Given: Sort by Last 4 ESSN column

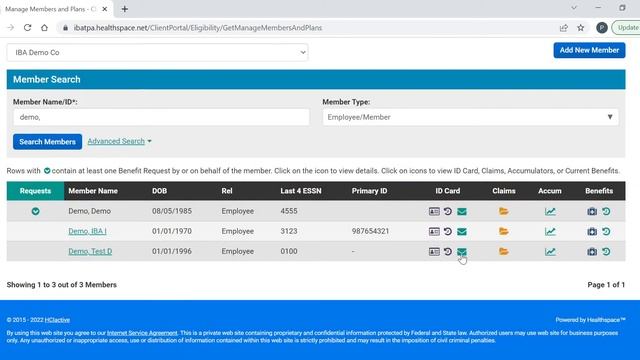Looking at the screenshot, I should [x=301, y=191].
